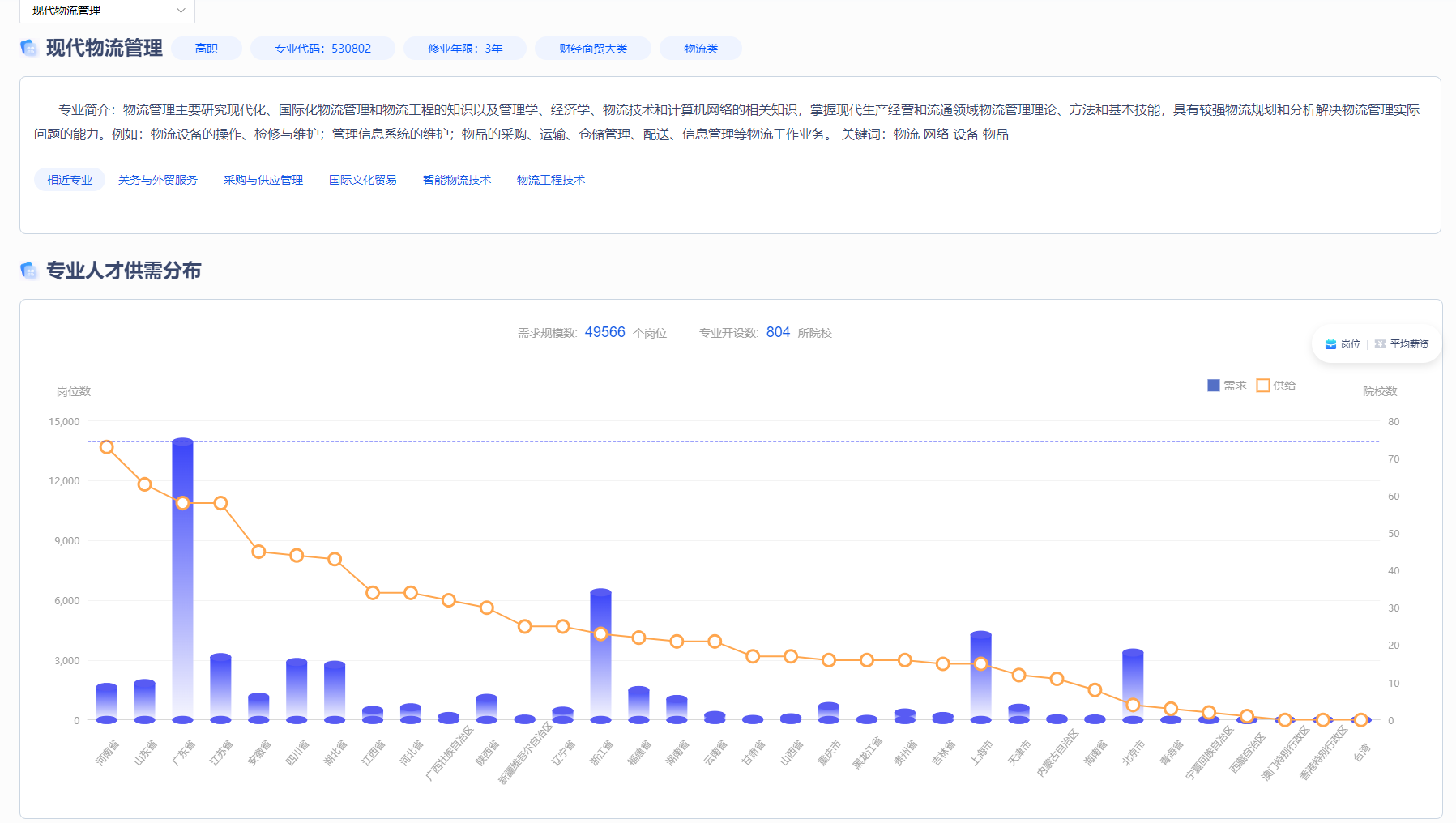Open related major 关务与外贸服务
The width and height of the screenshot is (1456, 823).
coord(158,180)
